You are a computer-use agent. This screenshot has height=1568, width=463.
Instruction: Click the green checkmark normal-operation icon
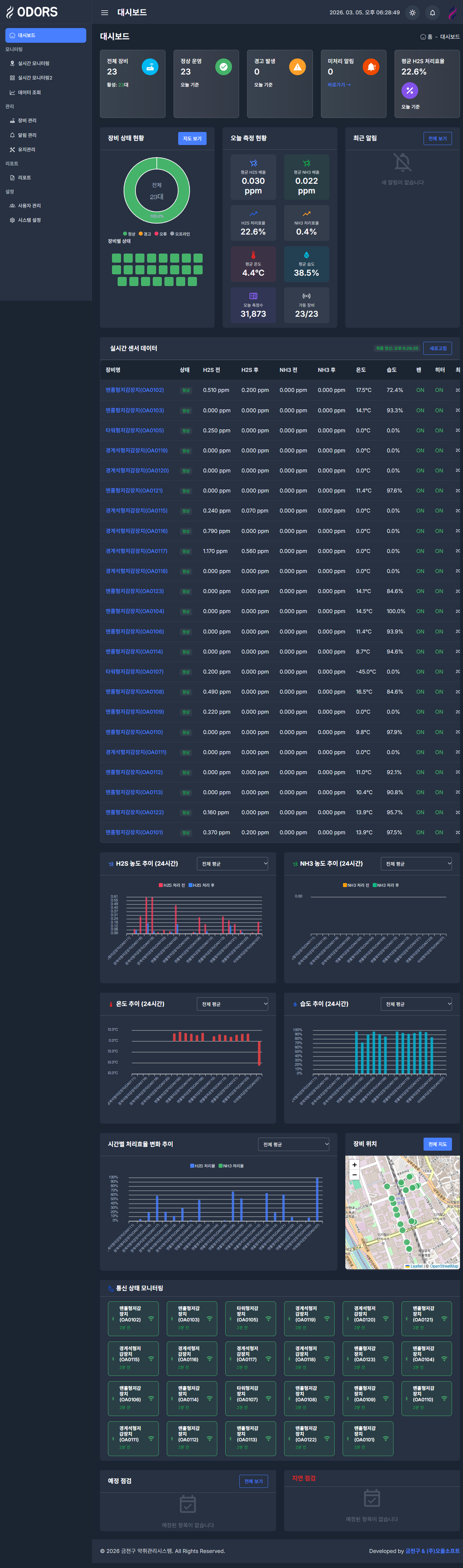224,67
